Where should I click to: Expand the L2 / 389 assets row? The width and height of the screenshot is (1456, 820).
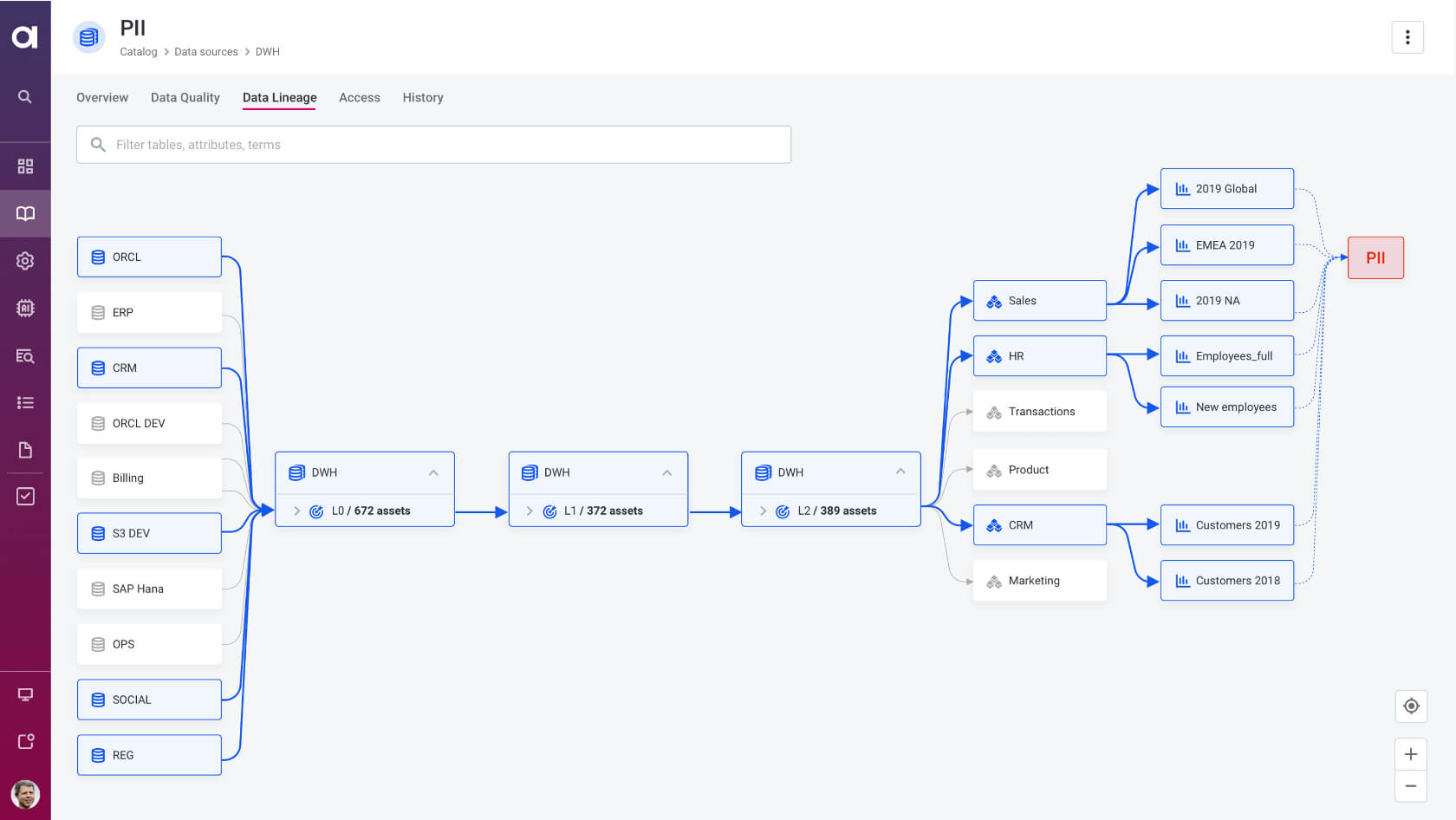click(x=763, y=511)
